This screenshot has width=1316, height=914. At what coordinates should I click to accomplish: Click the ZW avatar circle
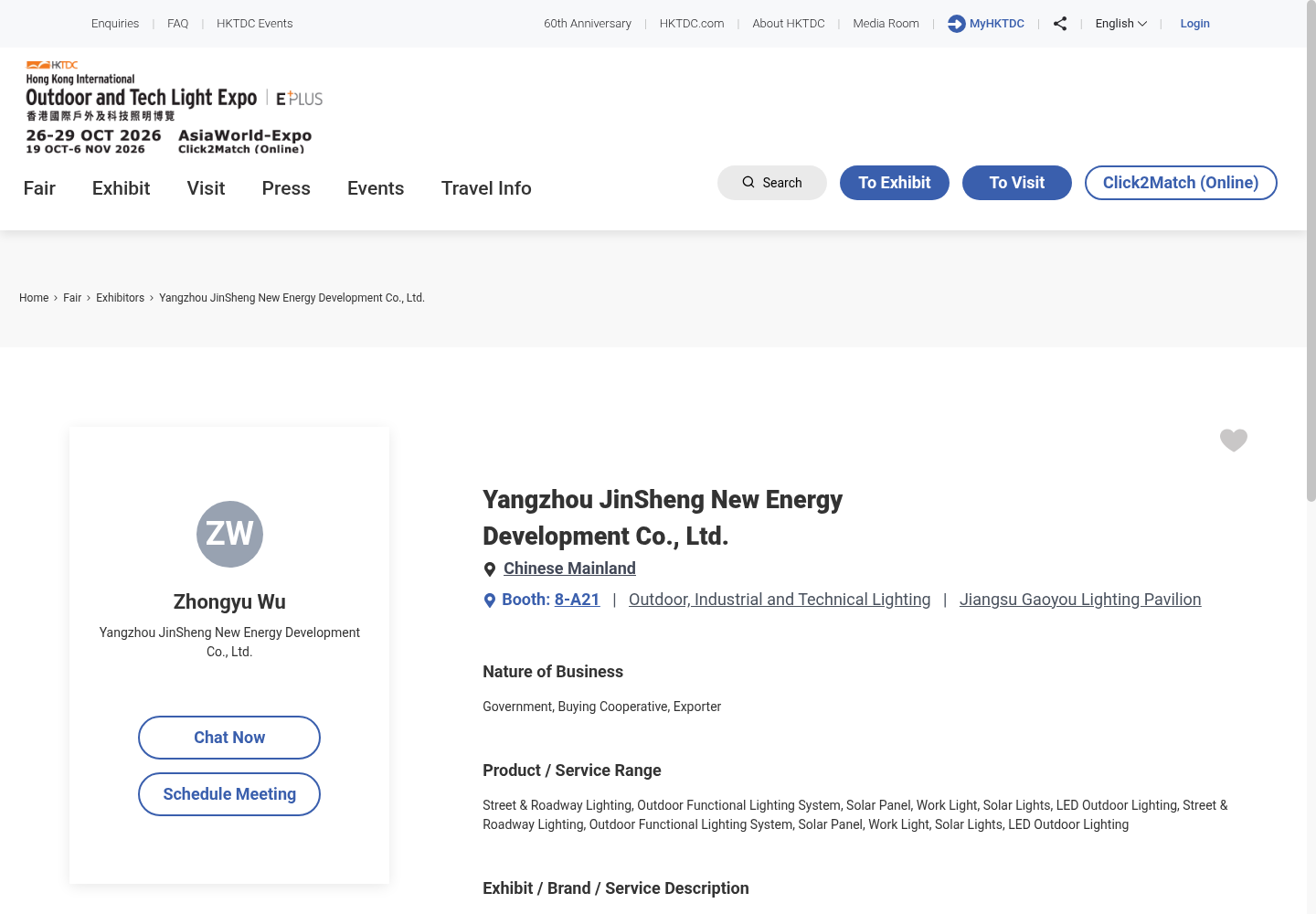229,534
